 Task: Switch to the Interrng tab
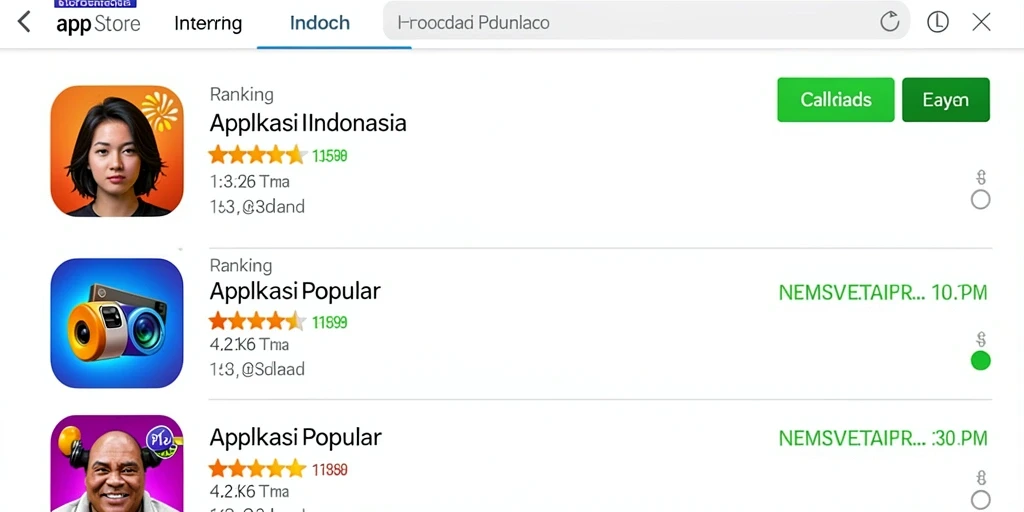coord(208,24)
